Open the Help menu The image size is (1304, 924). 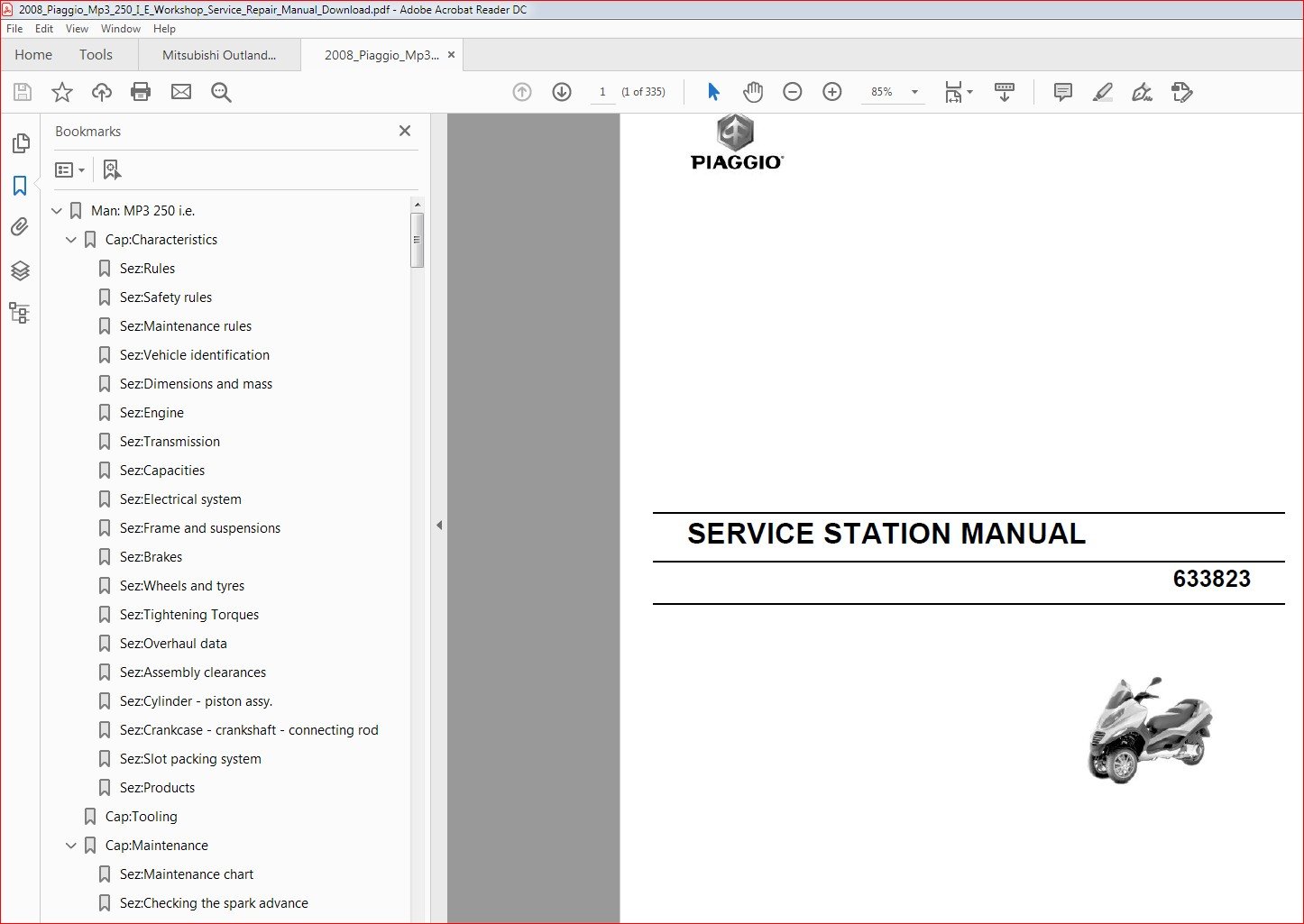[164, 29]
